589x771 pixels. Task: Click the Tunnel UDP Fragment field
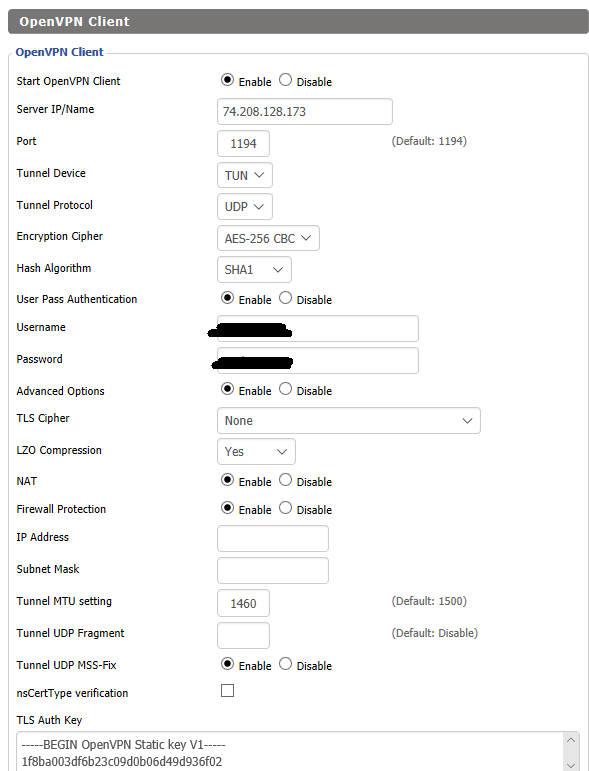click(243, 635)
